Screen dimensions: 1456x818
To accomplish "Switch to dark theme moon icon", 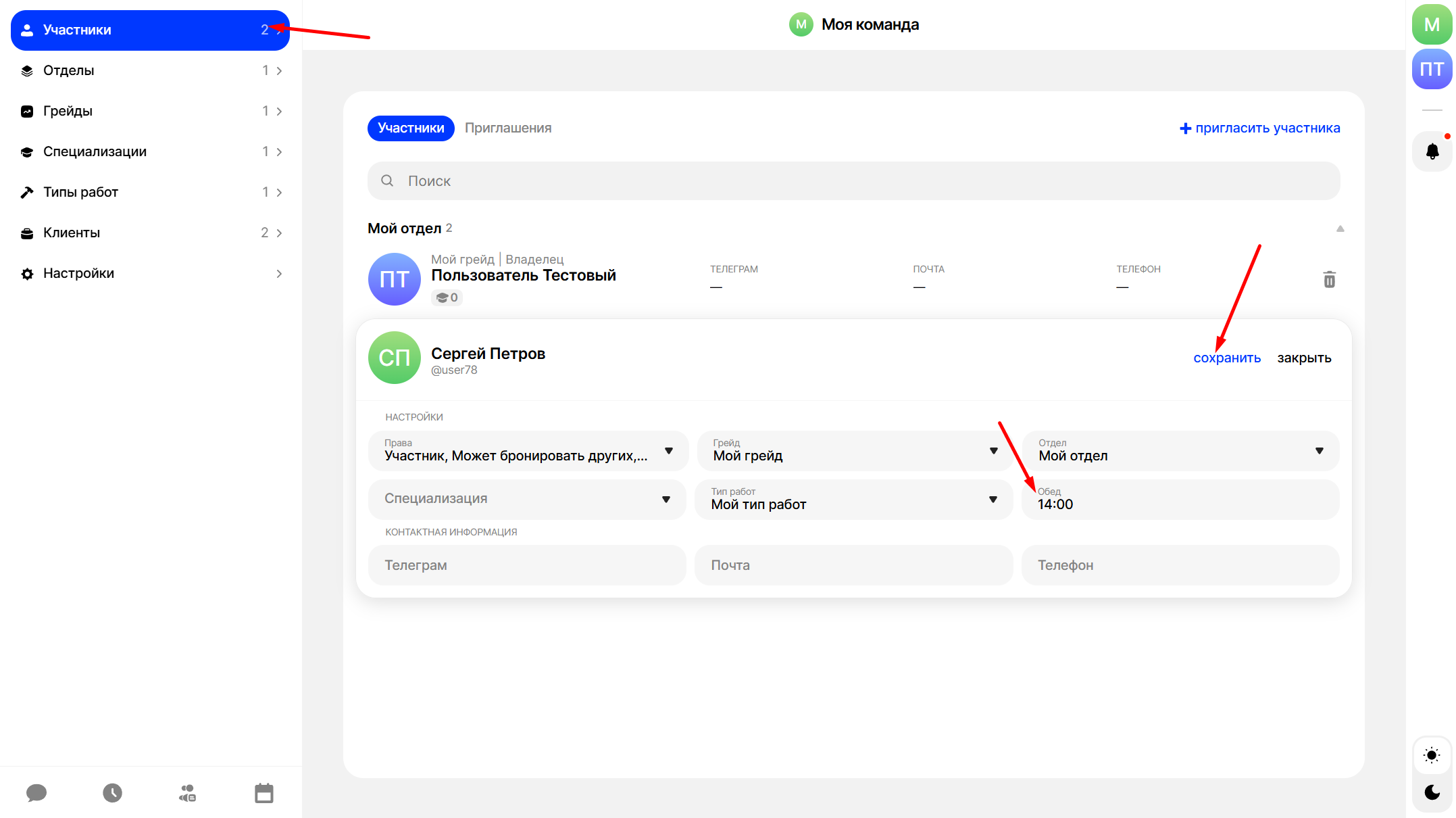I will pos(1431,792).
